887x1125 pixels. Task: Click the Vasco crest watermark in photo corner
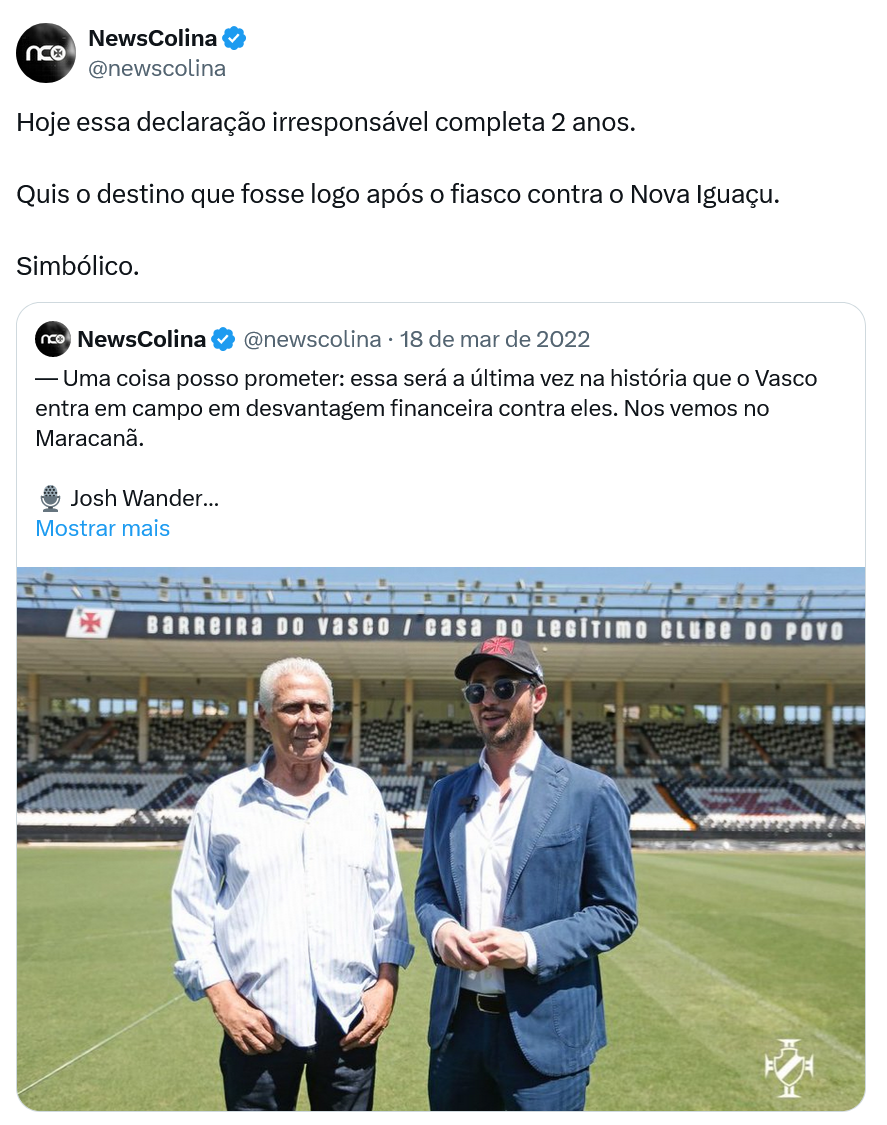[788, 1067]
